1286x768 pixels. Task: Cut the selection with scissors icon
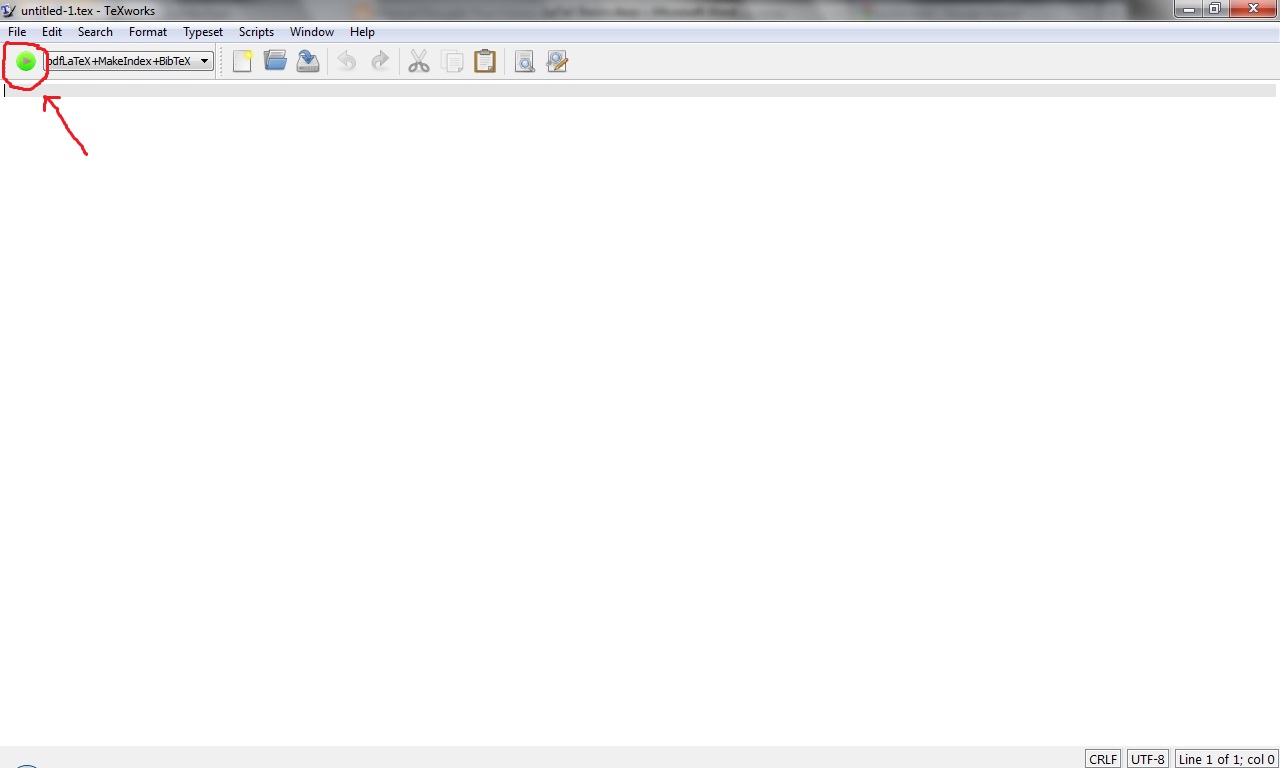coord(418,61)
